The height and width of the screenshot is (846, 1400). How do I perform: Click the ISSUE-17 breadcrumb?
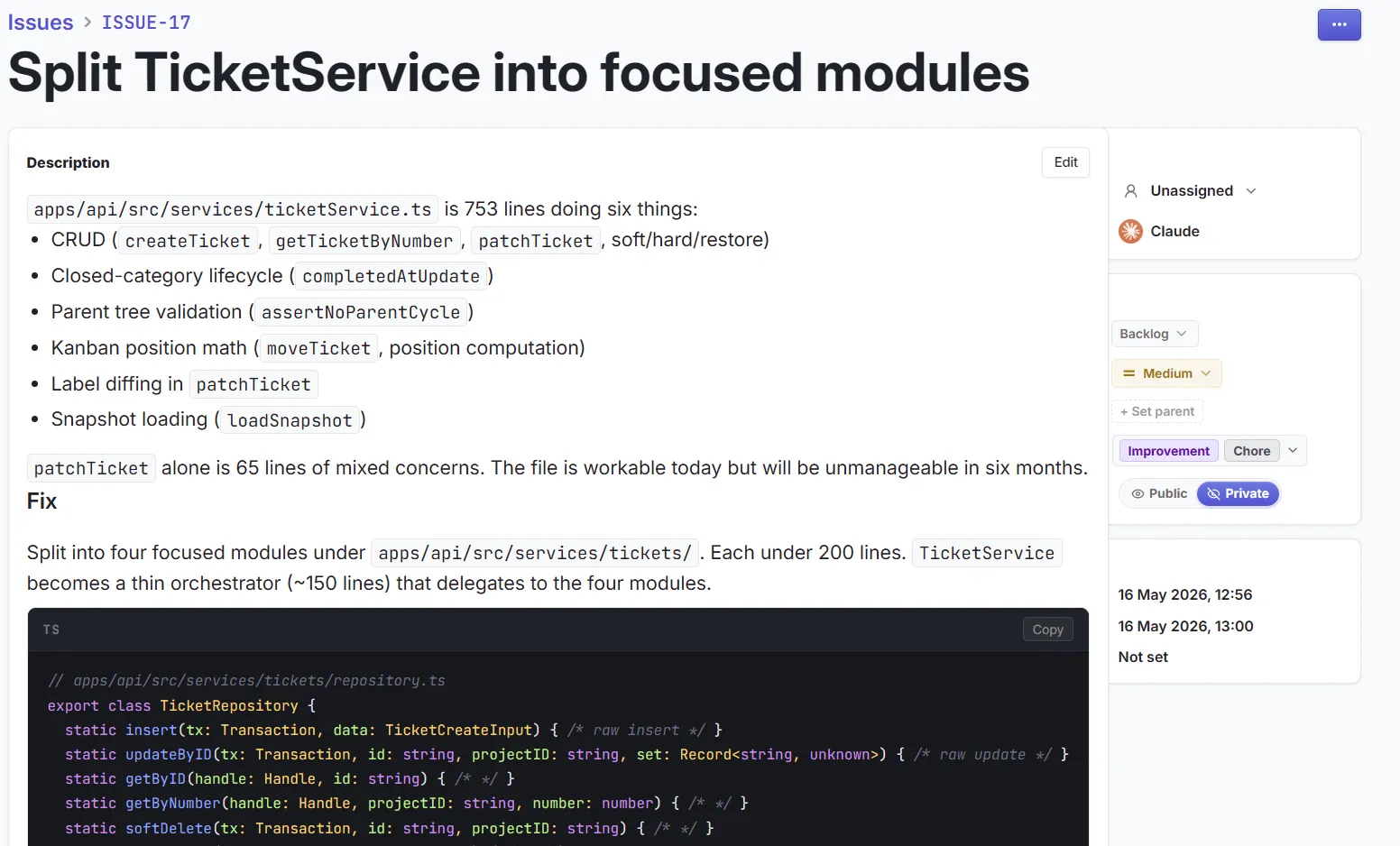coord(146,23)
